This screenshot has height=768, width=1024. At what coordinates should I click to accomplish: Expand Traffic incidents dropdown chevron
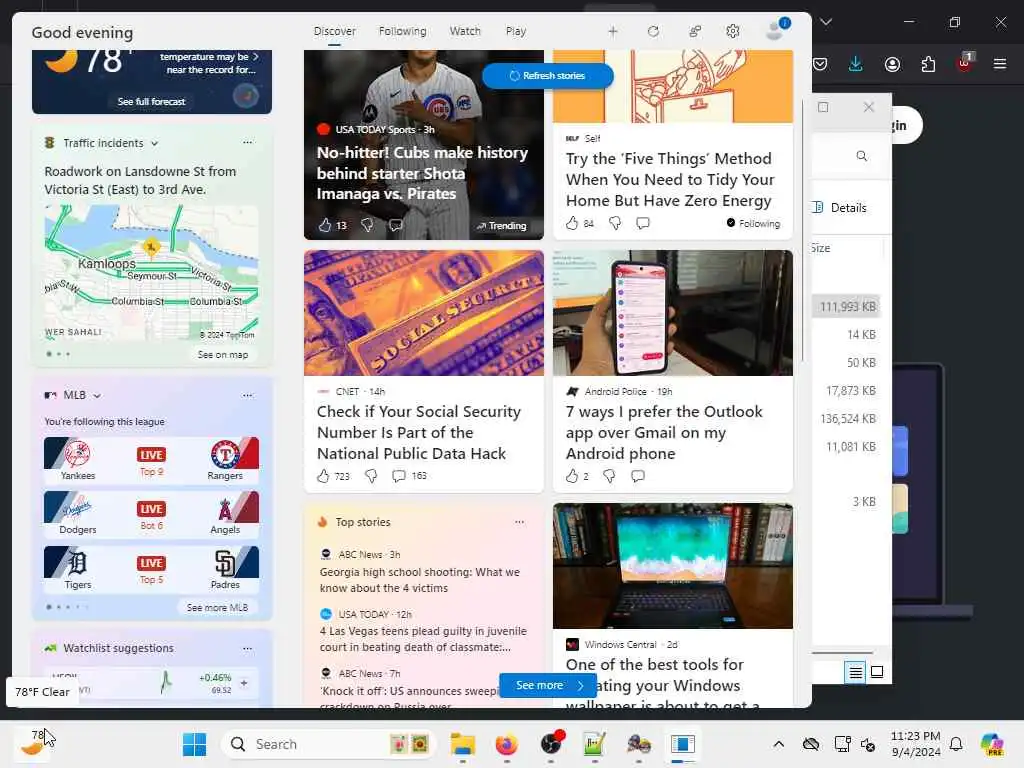coord(155,144)
